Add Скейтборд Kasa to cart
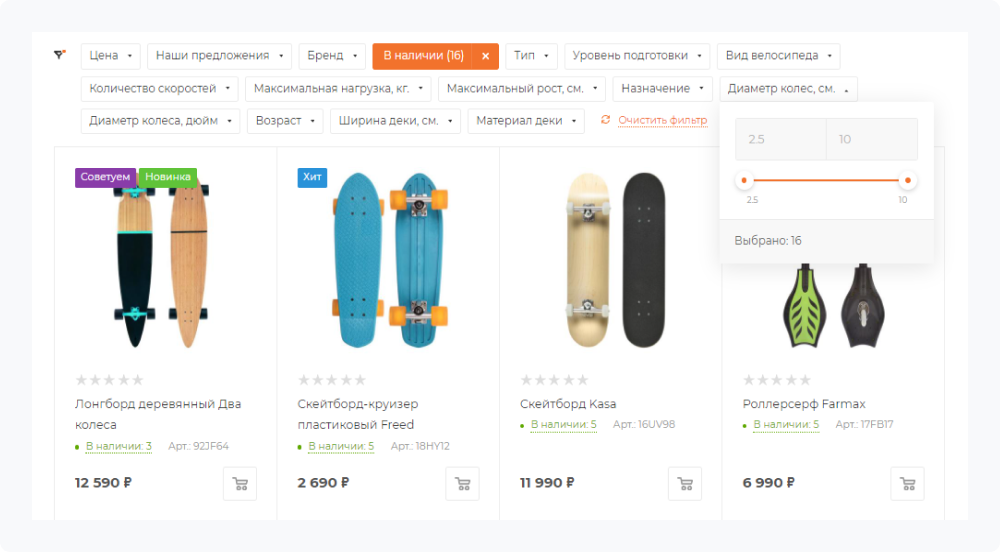1000x552 pixels. pyautogui.click(x=685, y=484)
